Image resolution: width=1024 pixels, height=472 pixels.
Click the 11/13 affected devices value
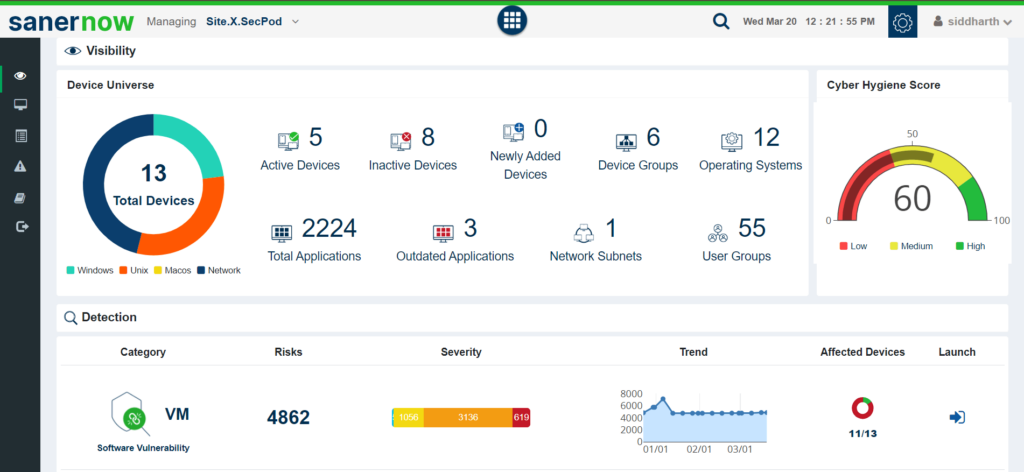click(862, 433)
